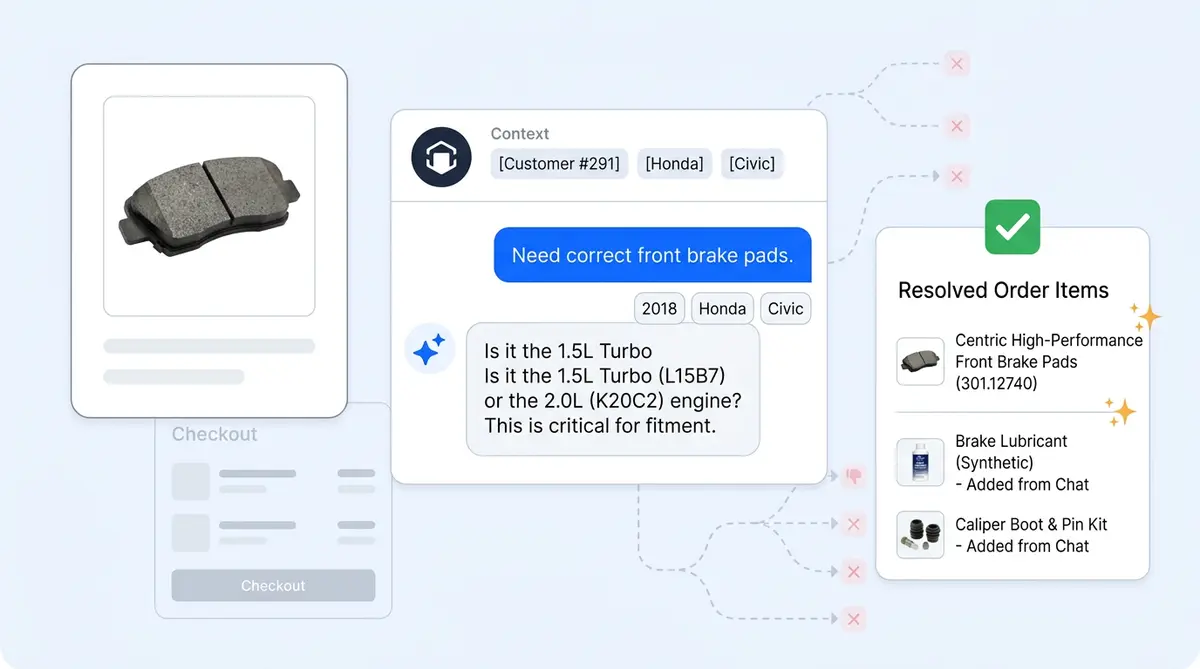This screenshot has height=669, width=1200.
Task: Toggle the Civic context tag
Action: pyautogui.click(x=752, y=163)
